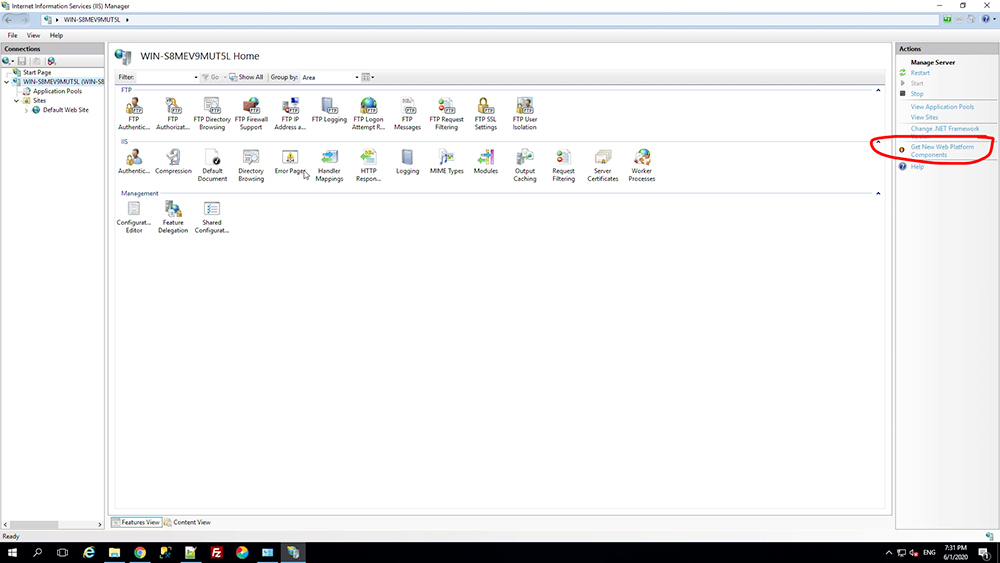This screenshot has width=1000, height=563.
Task: Open the Server Certificates feature
Action: (x=603, y=165)
